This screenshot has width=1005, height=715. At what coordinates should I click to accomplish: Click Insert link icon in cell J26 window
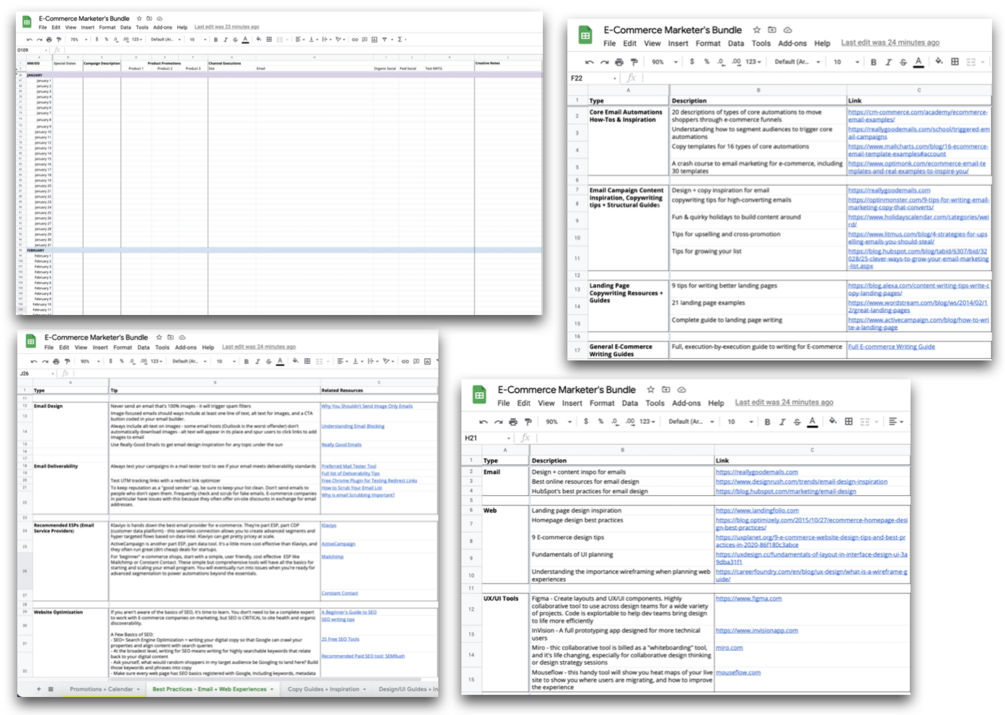(x=405, y=361)
